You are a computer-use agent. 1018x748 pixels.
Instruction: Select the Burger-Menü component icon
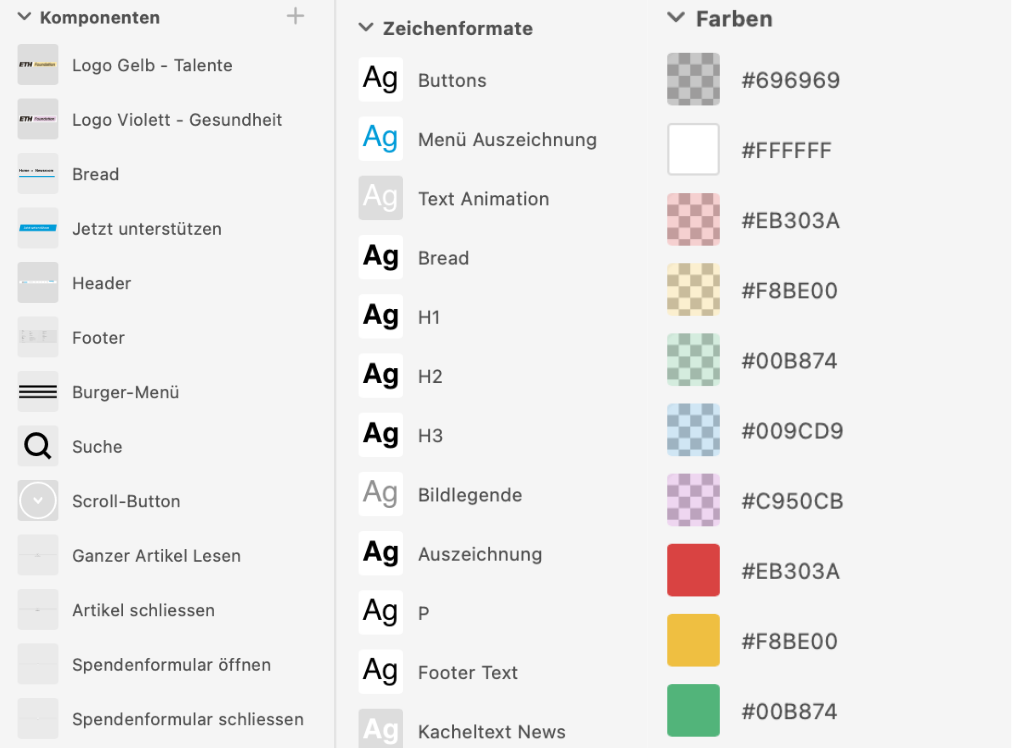38,392
